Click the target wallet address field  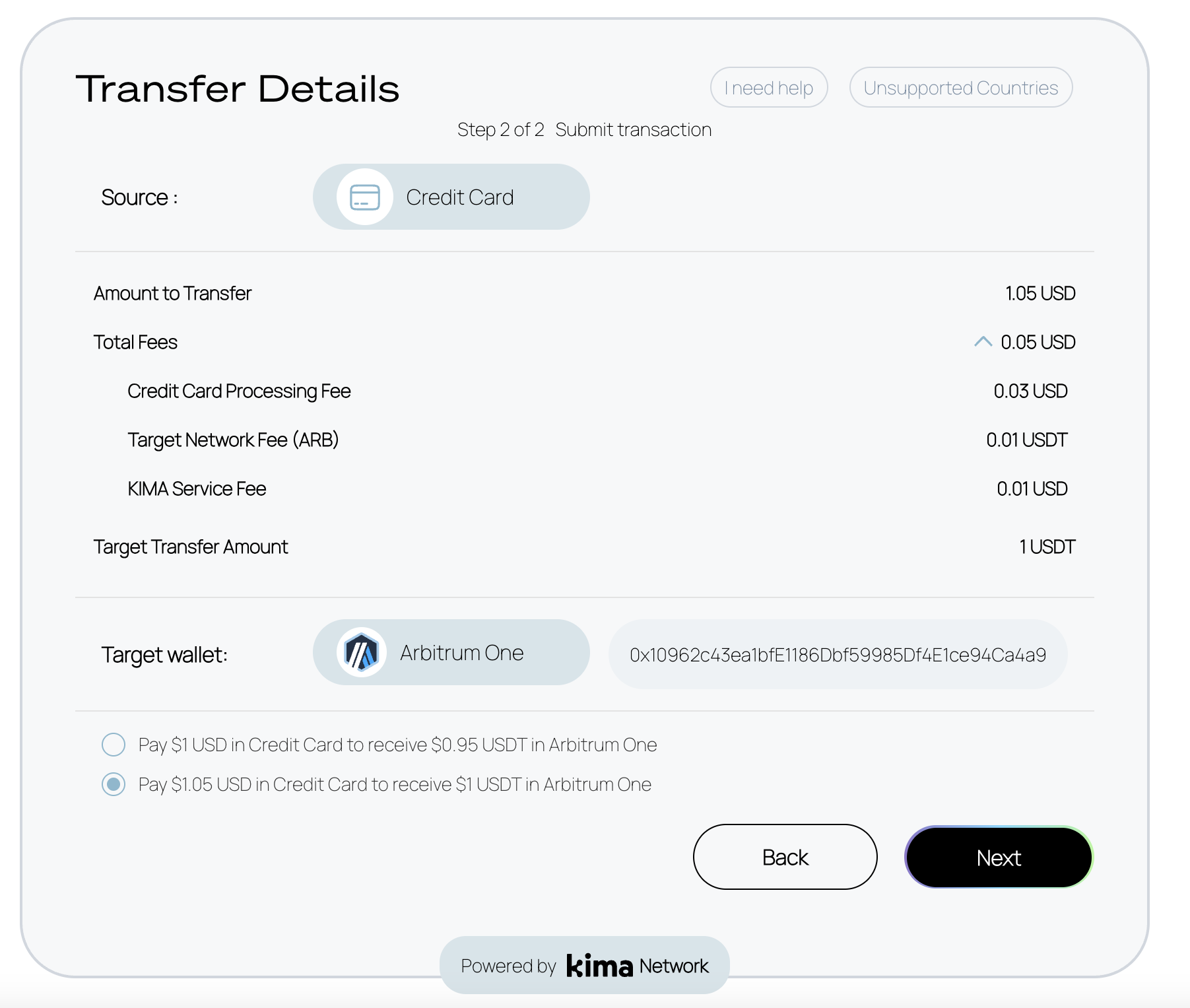[837, 654]
